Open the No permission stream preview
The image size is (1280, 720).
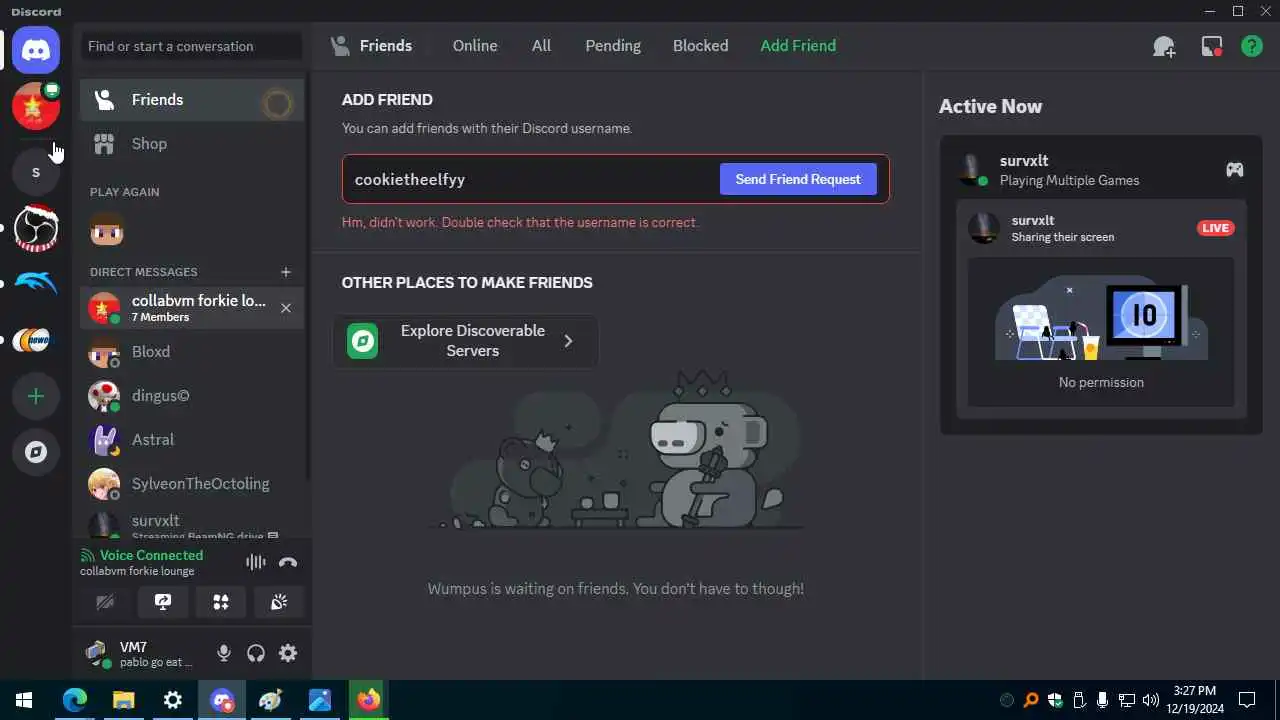(x=1101, y=331)
